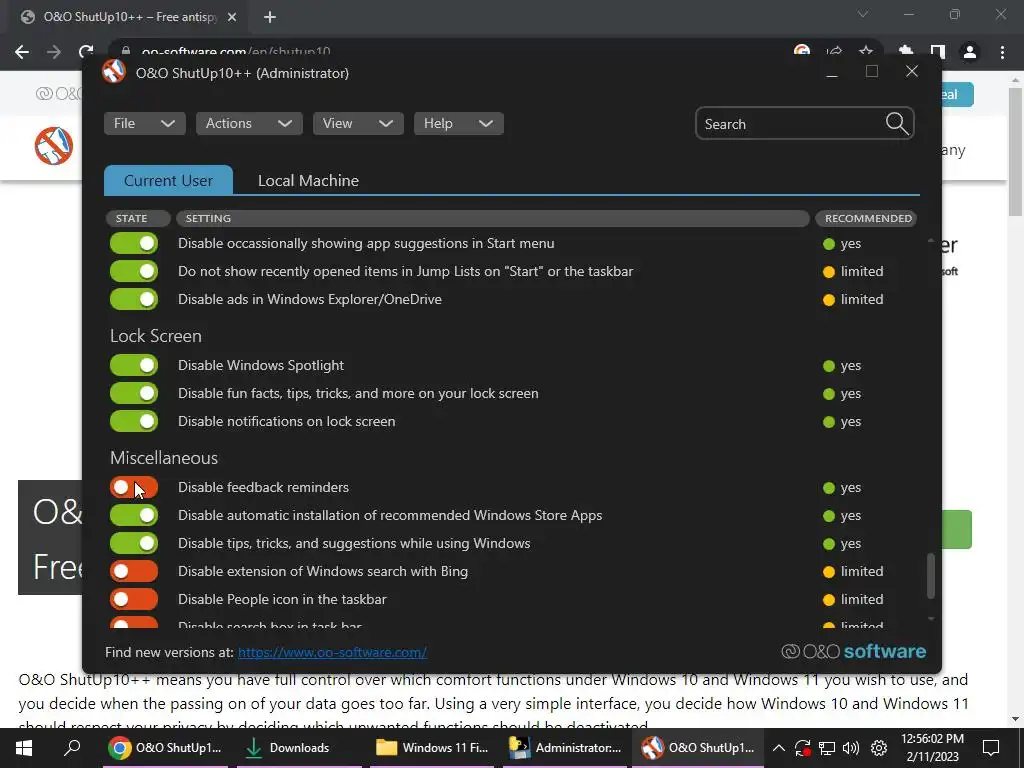This screenshot has height=768, width=1024.
Task: Bookmark this page with the star icon
Action: 866,52
